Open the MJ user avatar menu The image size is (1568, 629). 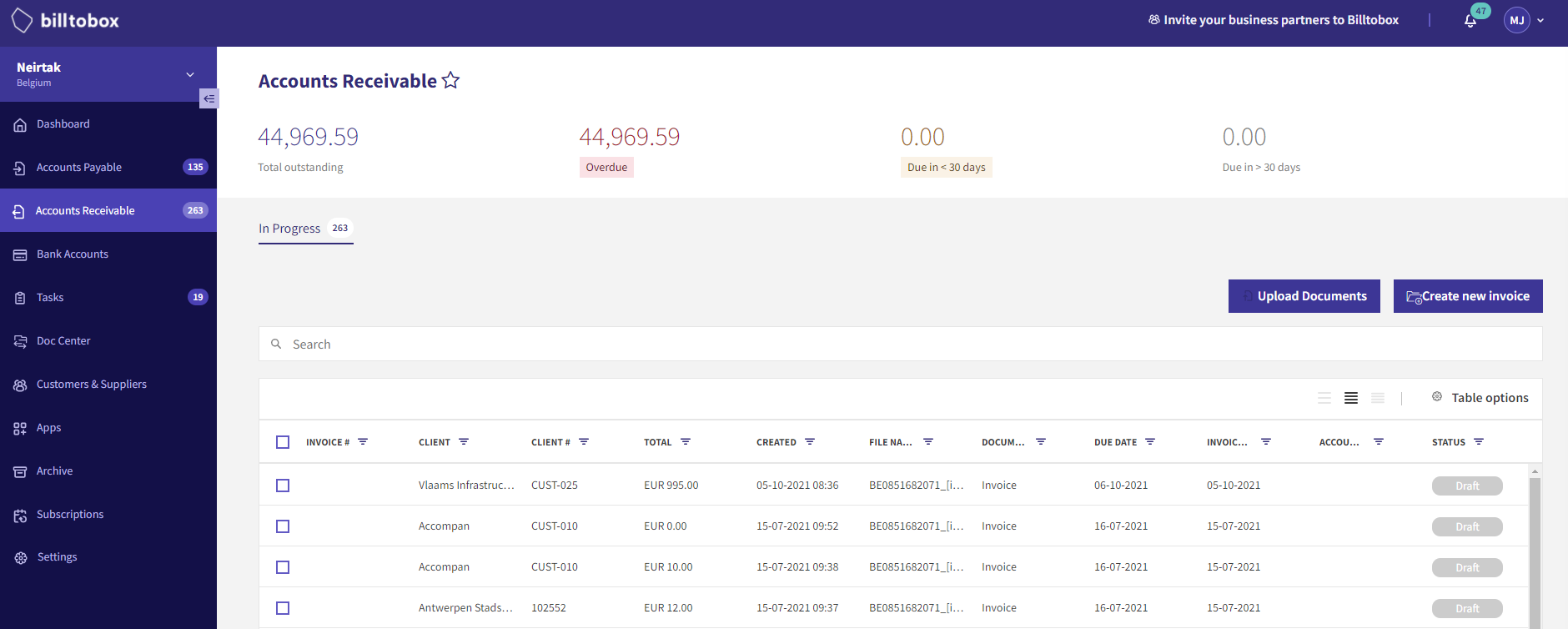[1517, 20]
